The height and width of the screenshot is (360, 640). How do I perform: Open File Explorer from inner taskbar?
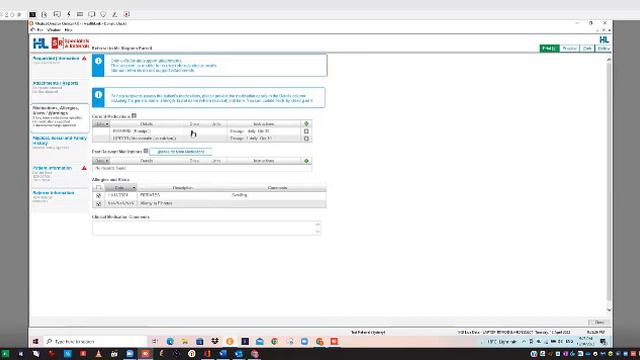pyautogui.click(x=185, y=341)
